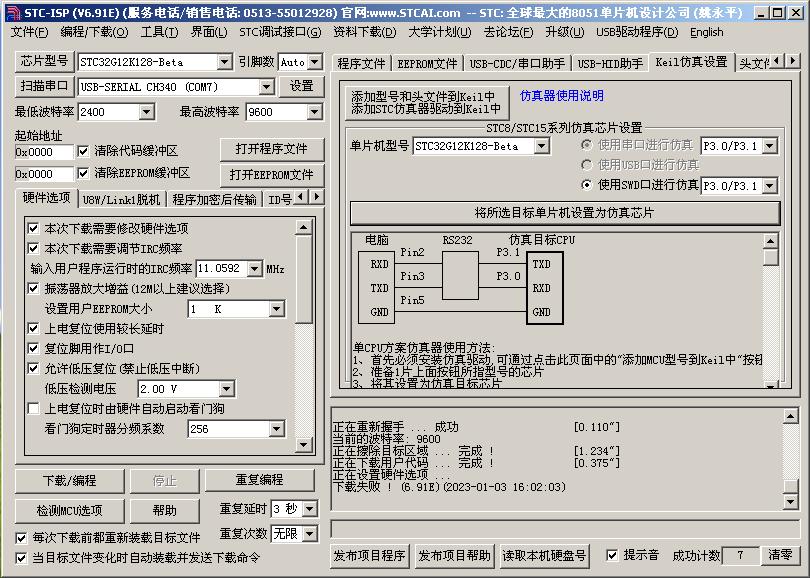Open the 仿真器使用说明 link
Screen dimensions: 810x578
[x=562, y=96]
